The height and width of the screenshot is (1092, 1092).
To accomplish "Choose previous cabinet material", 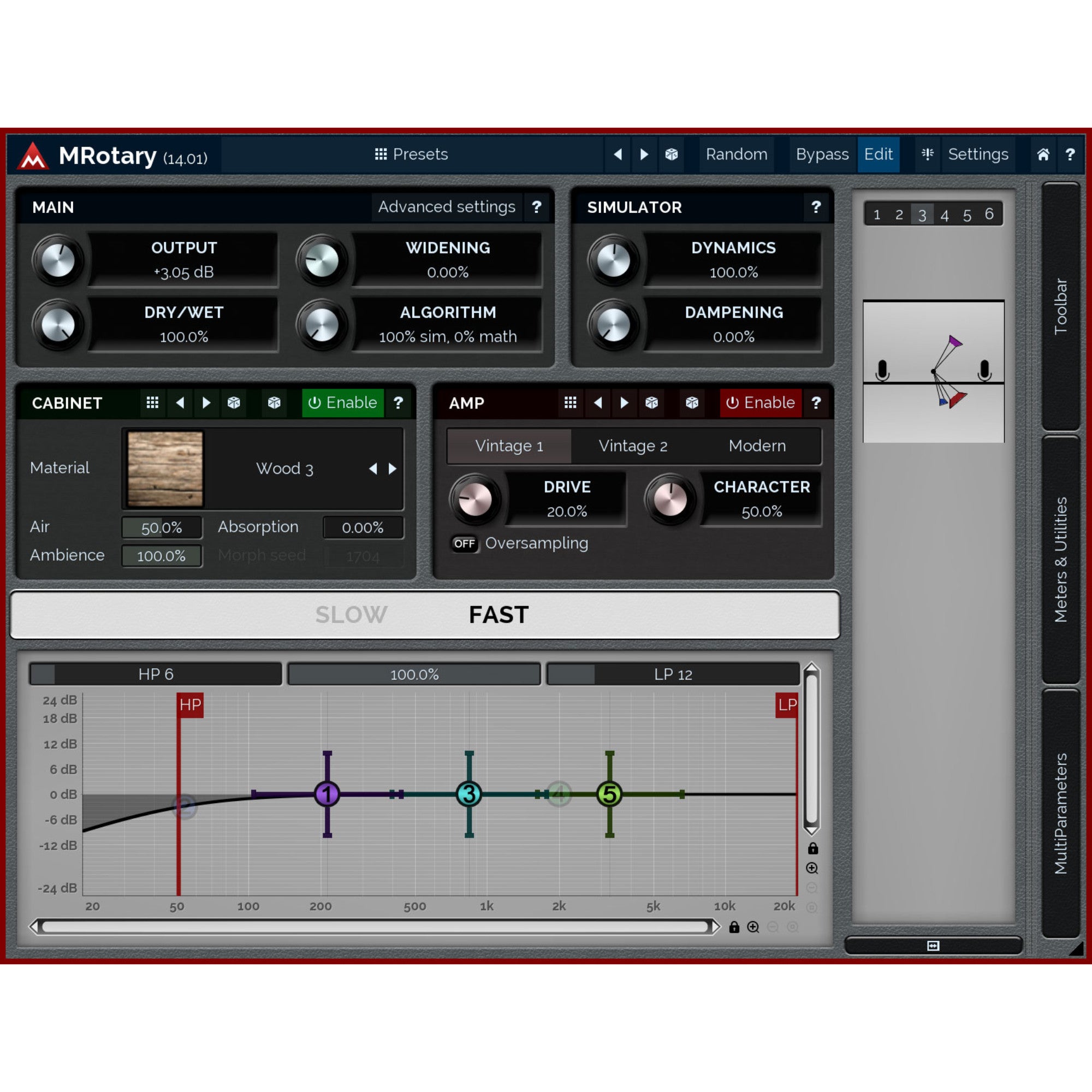I will pos(373,468).
